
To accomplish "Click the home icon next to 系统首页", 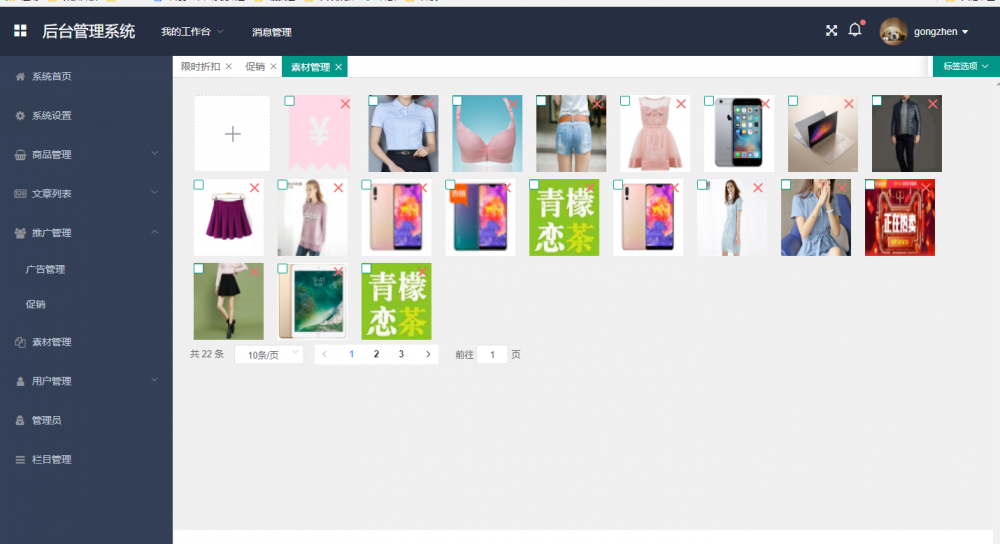I will pos(20,77).
